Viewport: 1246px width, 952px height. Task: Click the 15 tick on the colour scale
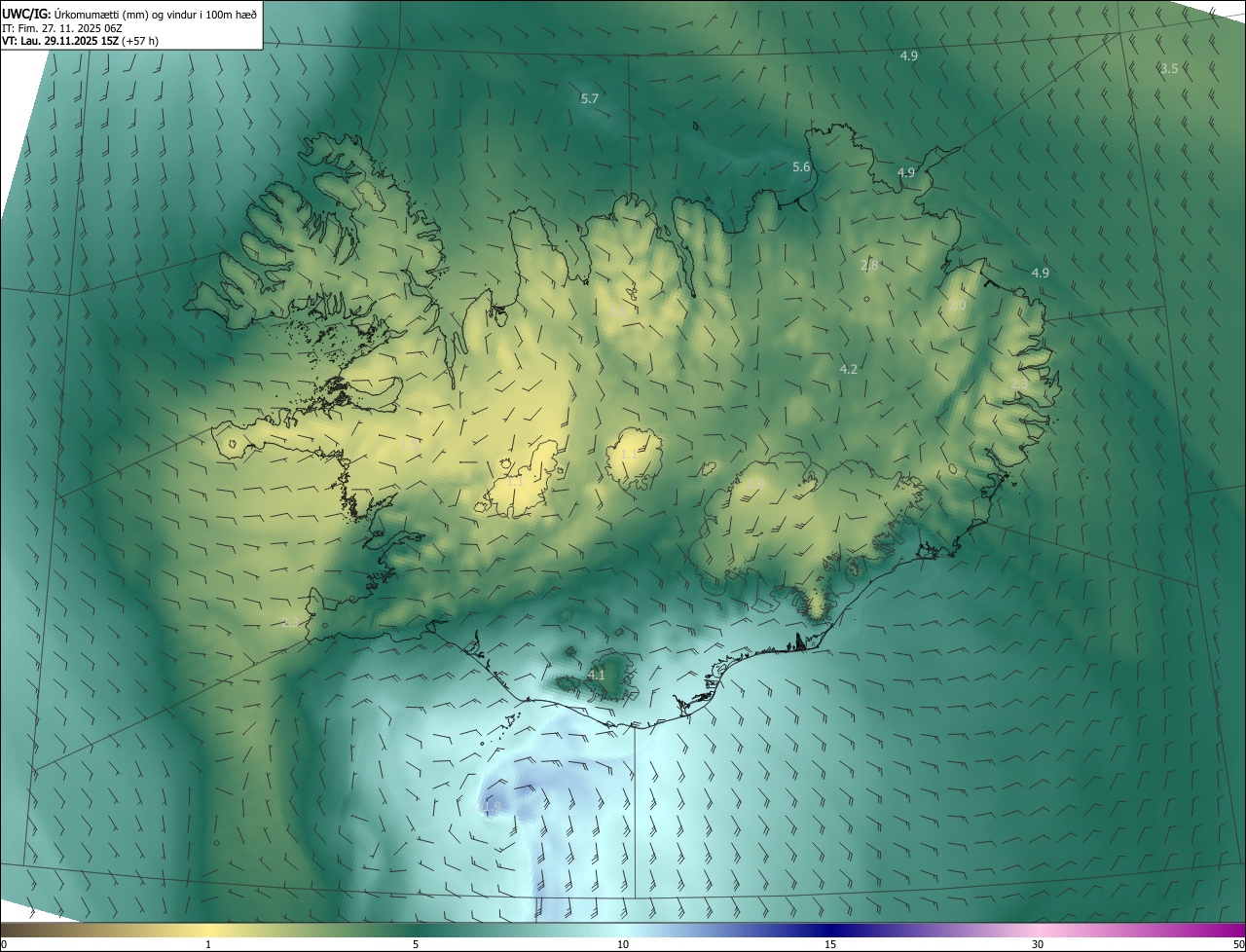[x=830, y=944]
